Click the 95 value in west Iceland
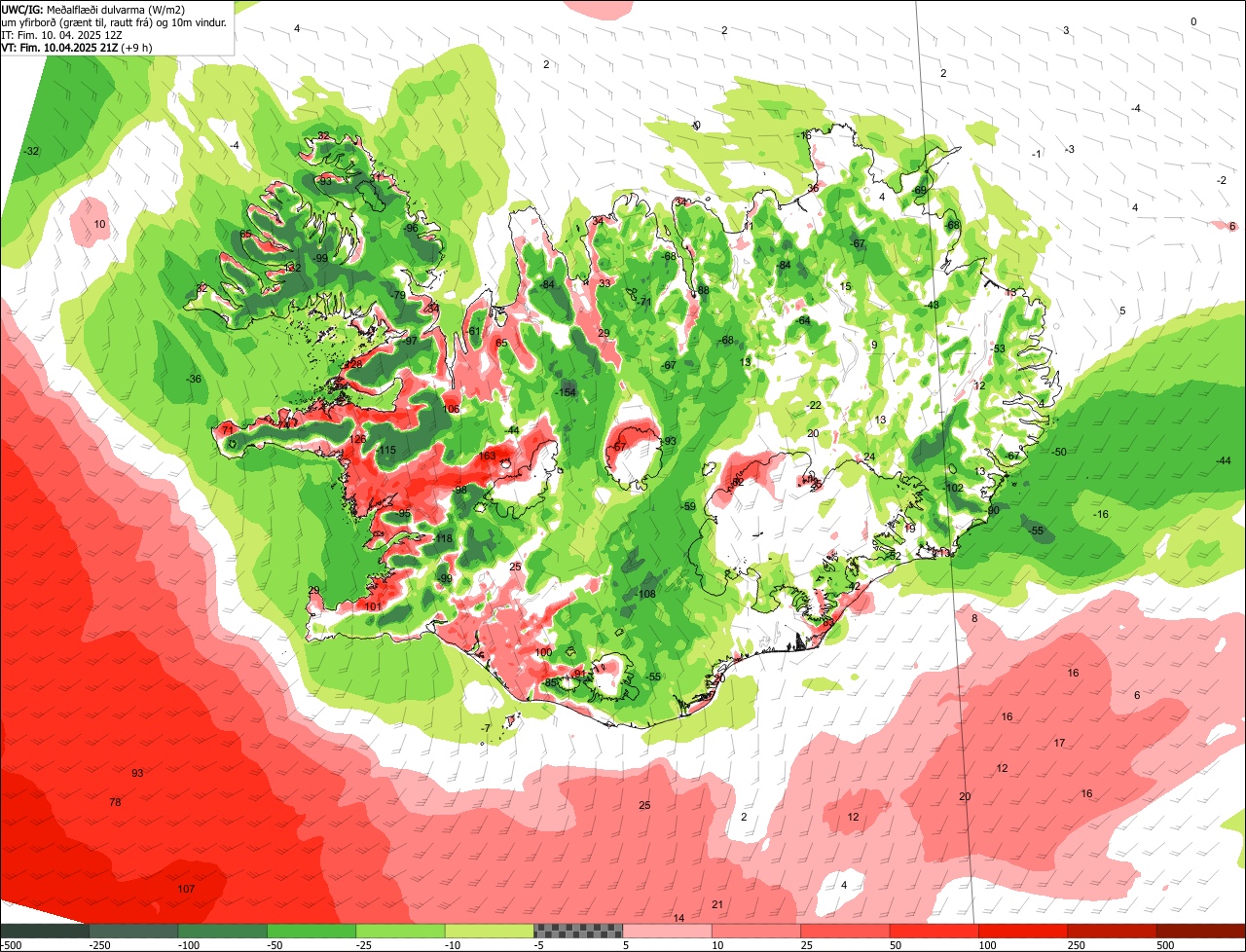 pyautogui.click(x=404, y=513)
